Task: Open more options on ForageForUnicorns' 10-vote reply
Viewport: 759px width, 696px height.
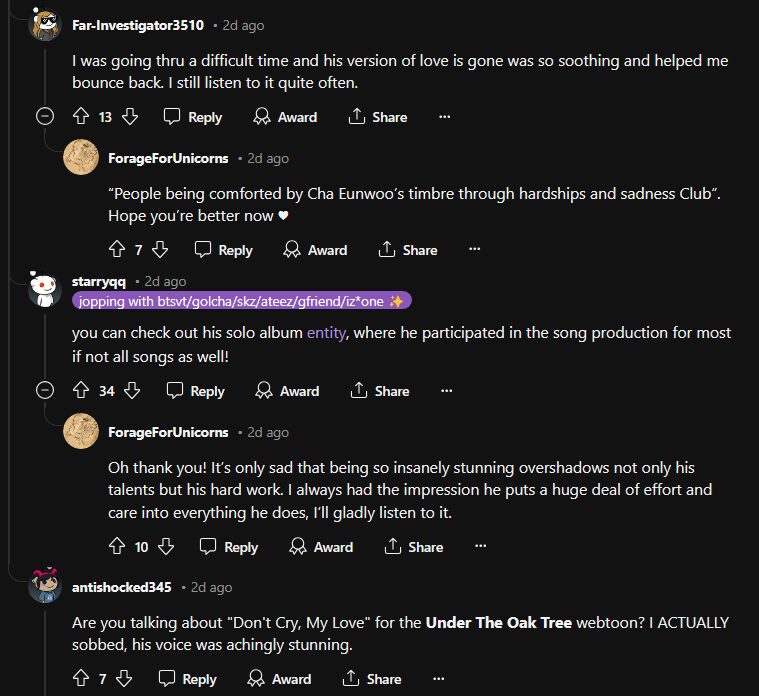Action: coord(480,547)
